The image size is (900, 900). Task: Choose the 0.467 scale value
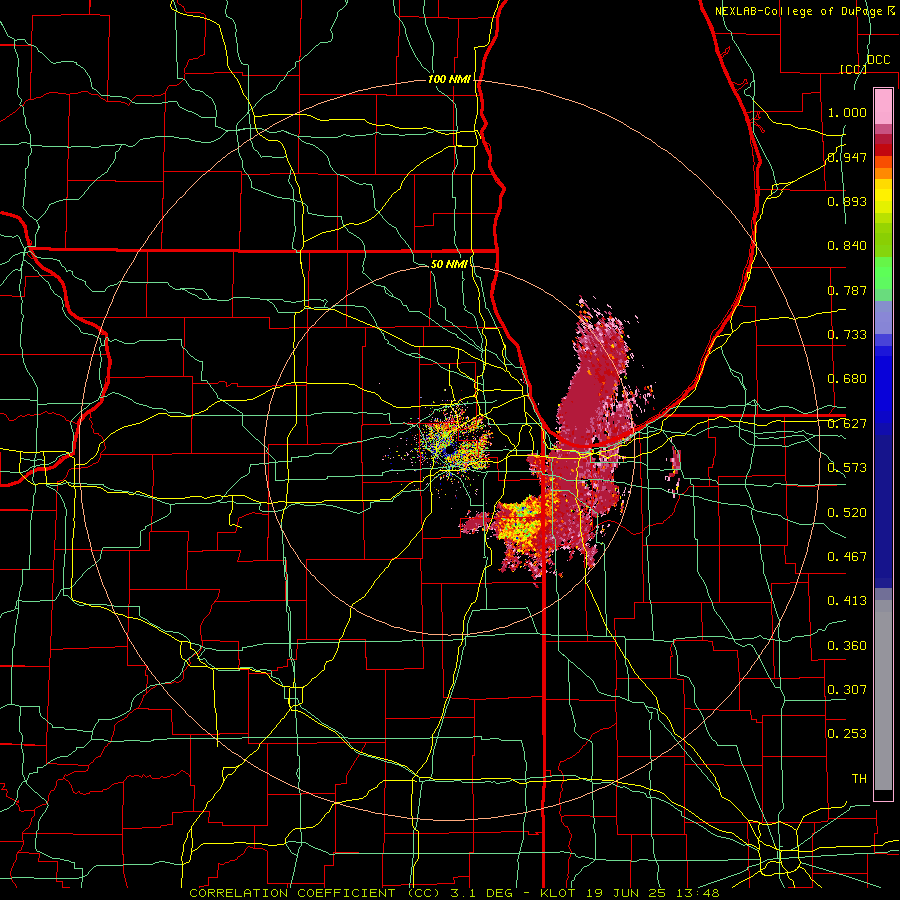point(847,557)
